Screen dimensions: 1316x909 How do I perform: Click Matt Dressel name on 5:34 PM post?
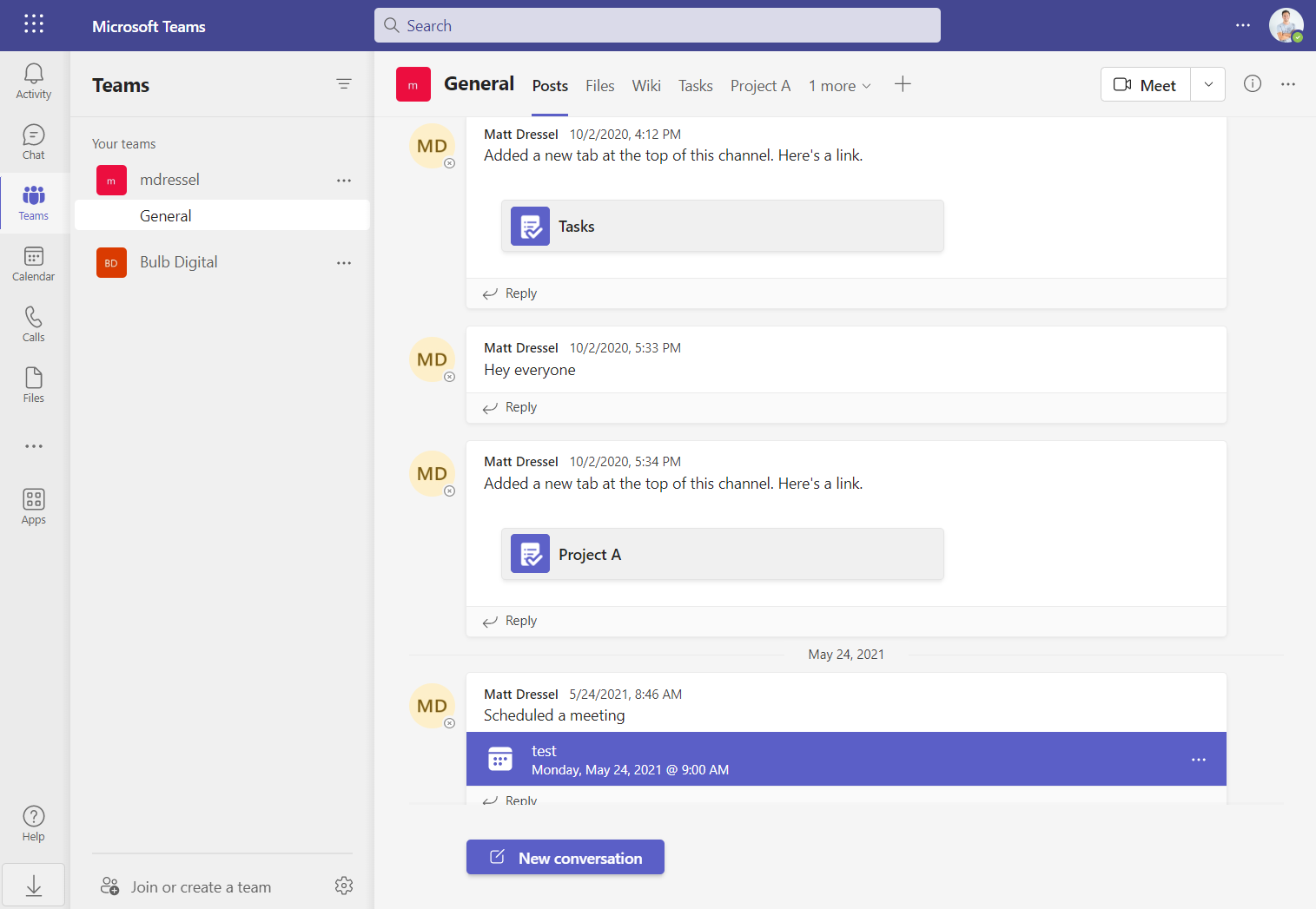(521, 462)
